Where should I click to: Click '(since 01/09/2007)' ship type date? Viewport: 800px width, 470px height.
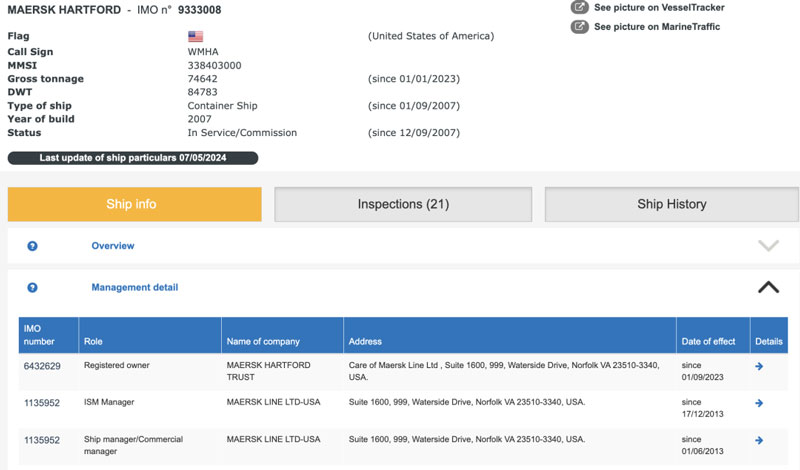pos(414,106)
